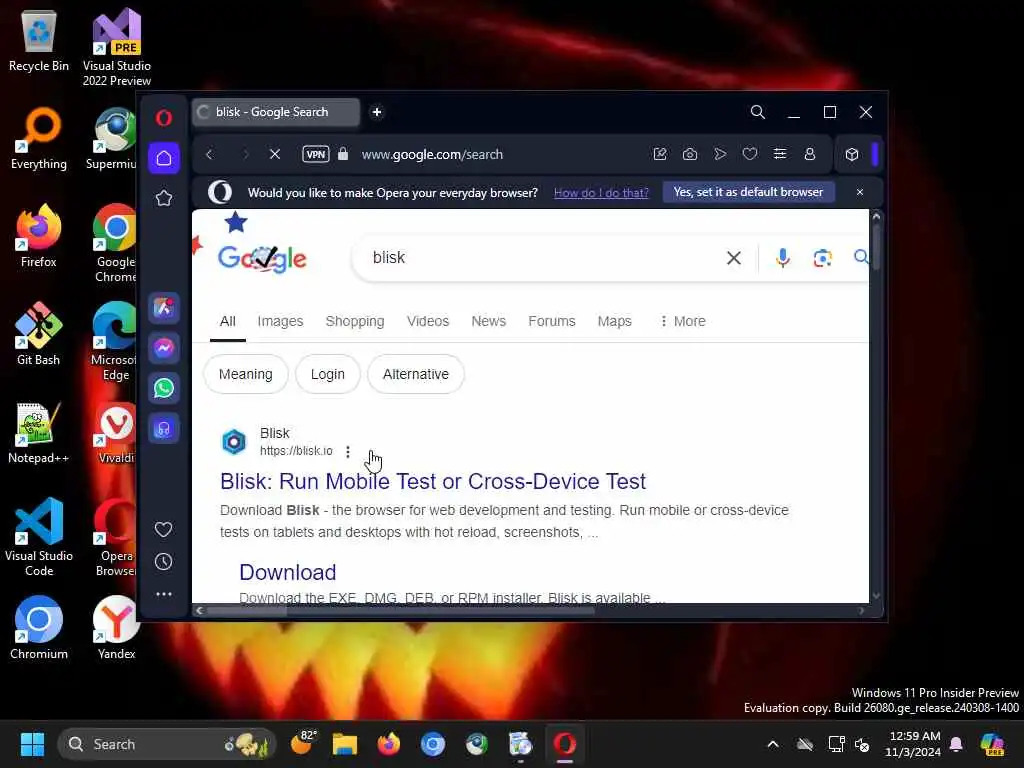
Task: Open the Extensions cube icon
Action: (x=852, y=154)
